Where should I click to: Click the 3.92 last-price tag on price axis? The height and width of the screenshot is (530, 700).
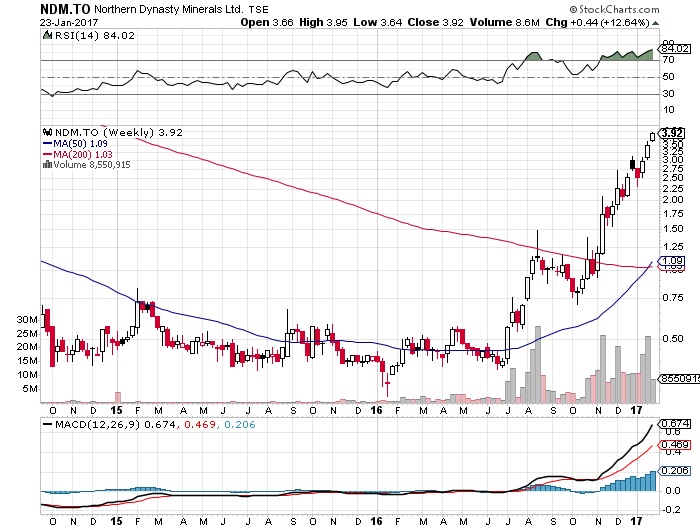point(671,133)
